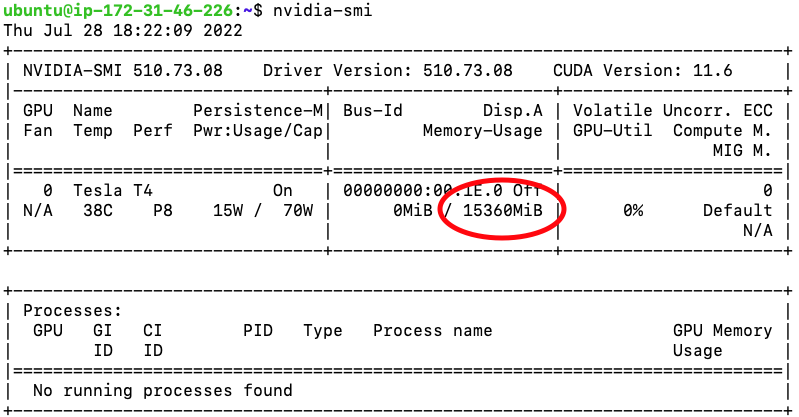Viewport: 799px width, 417px height.
Task: Click the Persistence-M column header
Action: point(257,110)
